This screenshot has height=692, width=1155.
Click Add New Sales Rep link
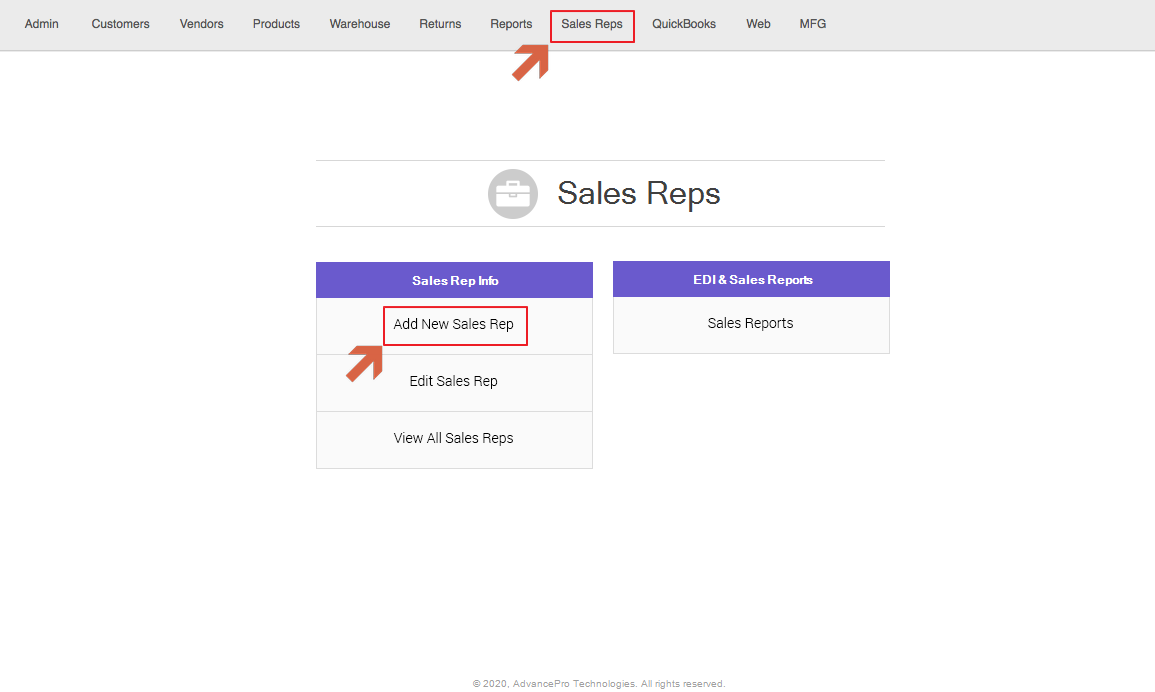tap(454, 324)
